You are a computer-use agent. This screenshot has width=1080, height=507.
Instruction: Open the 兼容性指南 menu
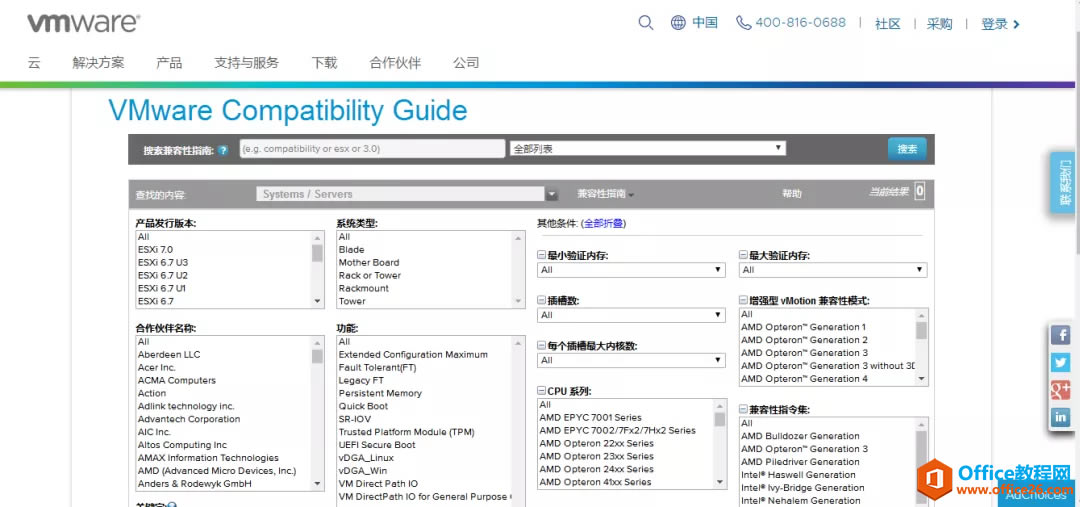pyautogui.click(x=605, y=194)
